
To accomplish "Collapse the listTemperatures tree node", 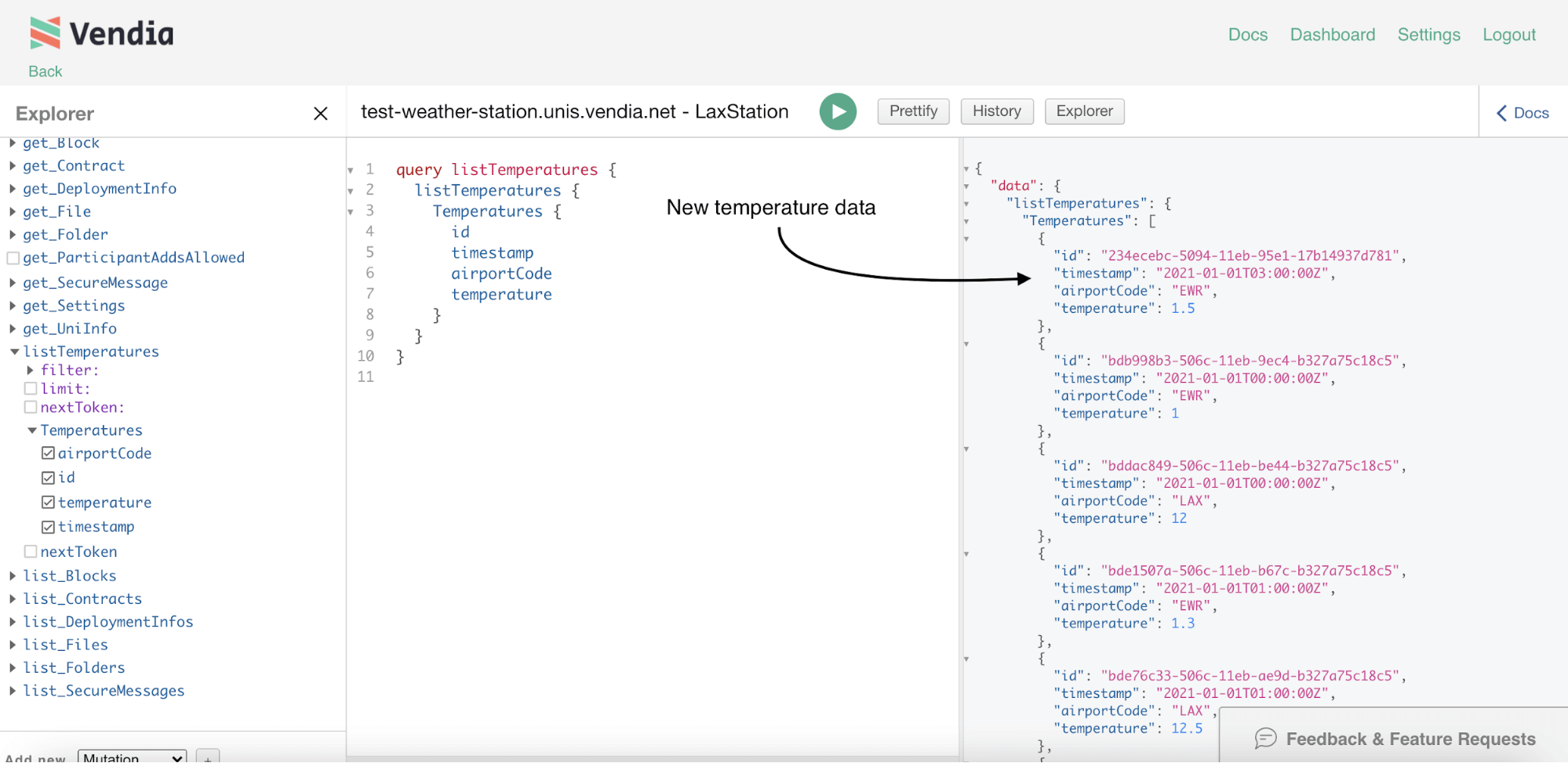I will coord(14,352).
